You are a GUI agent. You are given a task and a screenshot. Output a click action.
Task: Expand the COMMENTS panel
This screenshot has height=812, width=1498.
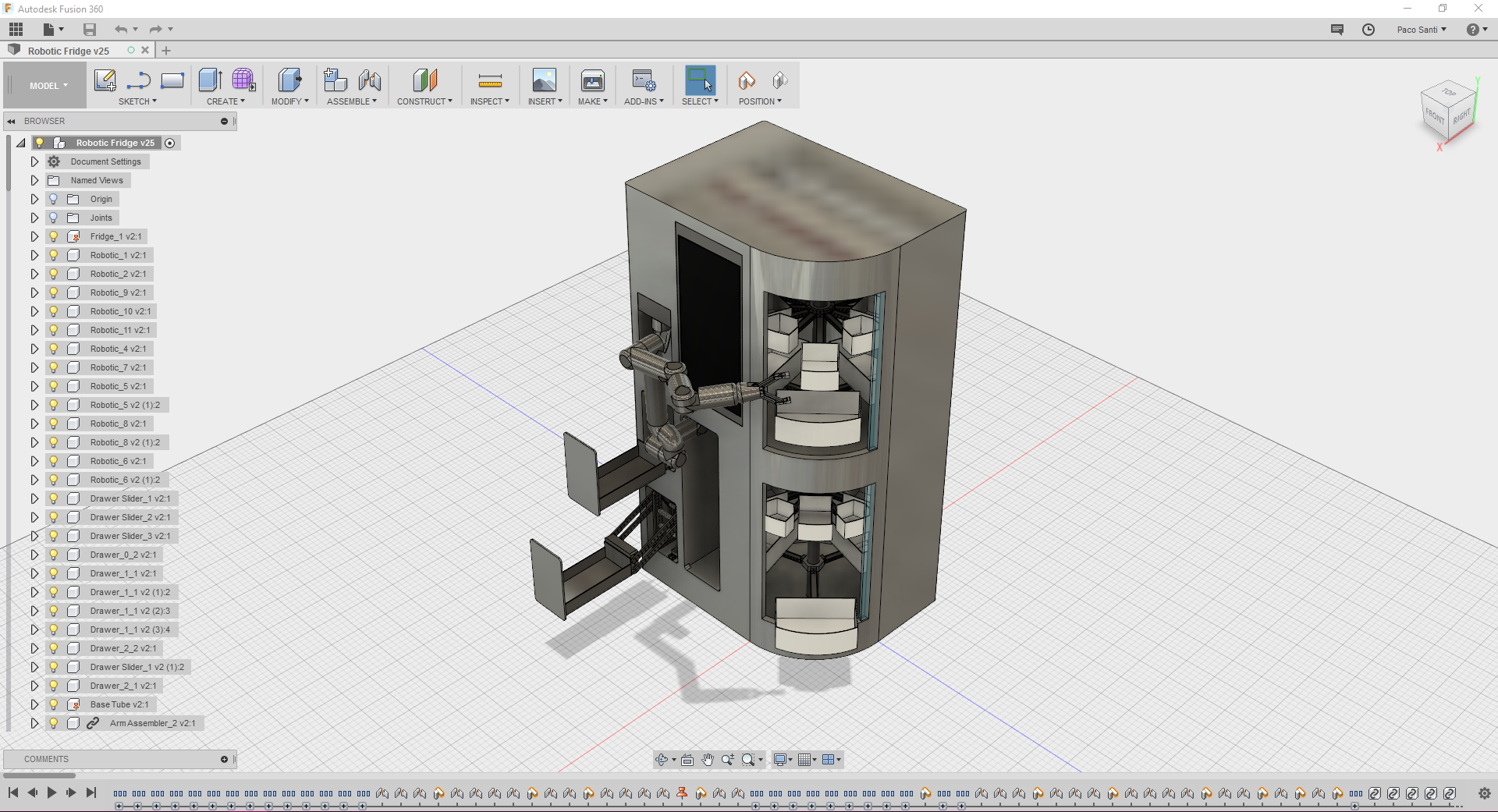224,759
